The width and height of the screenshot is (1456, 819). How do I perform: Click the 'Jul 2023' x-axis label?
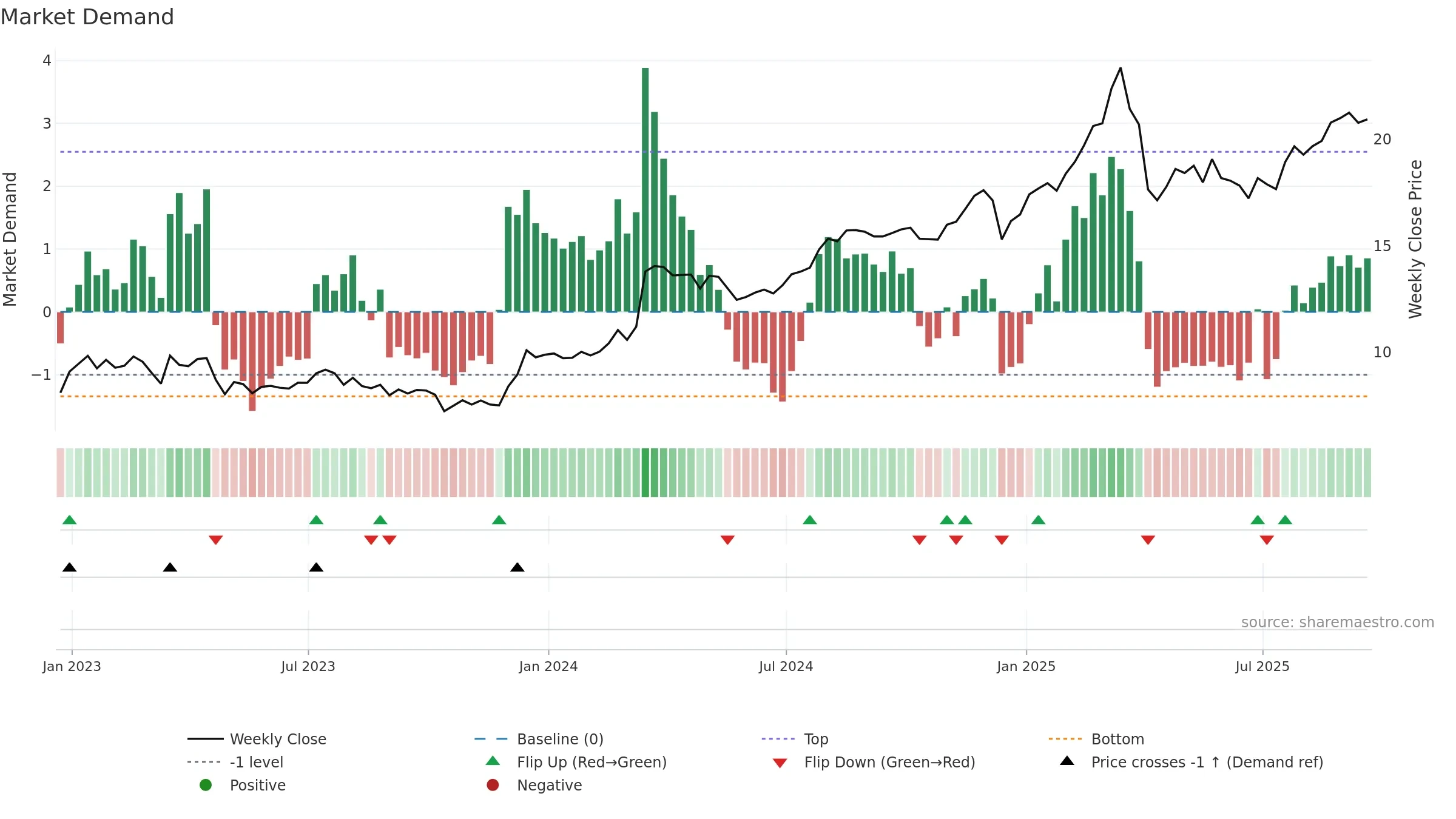pyautogui.click(x=308, y=666)
